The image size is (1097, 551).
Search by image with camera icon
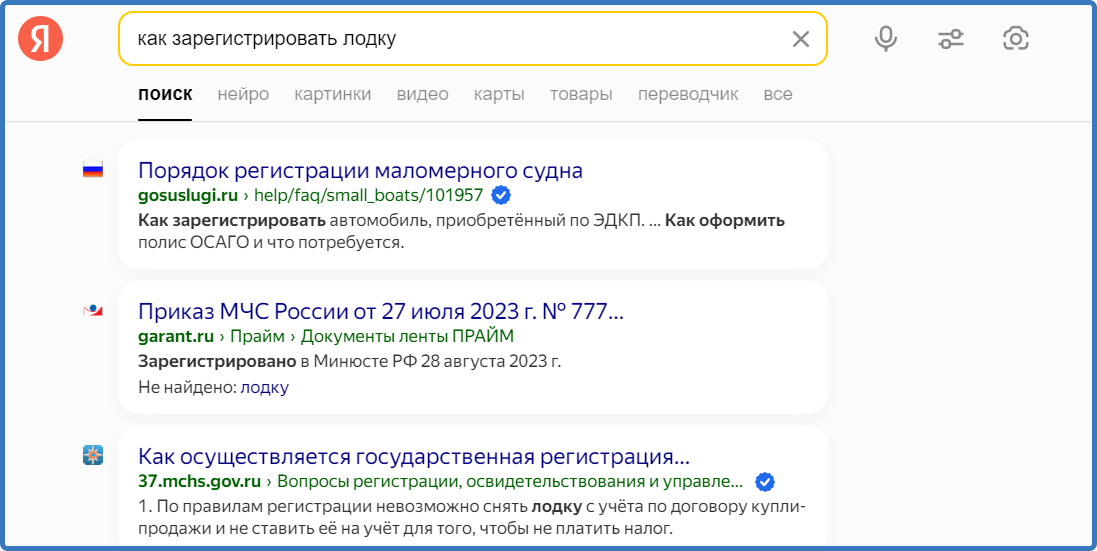[1016, 38]
